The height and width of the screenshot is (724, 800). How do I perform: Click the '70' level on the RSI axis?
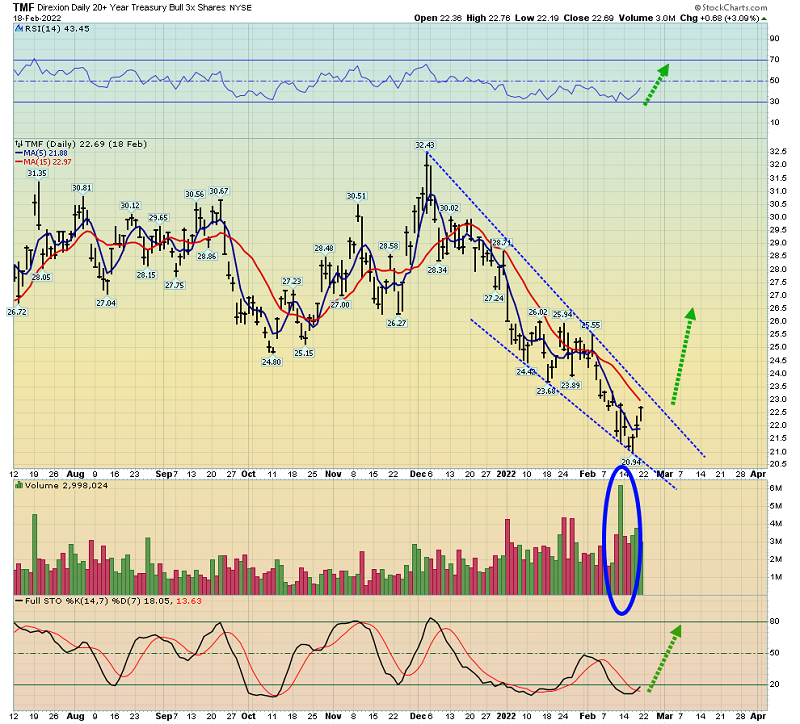pos(774,60)
